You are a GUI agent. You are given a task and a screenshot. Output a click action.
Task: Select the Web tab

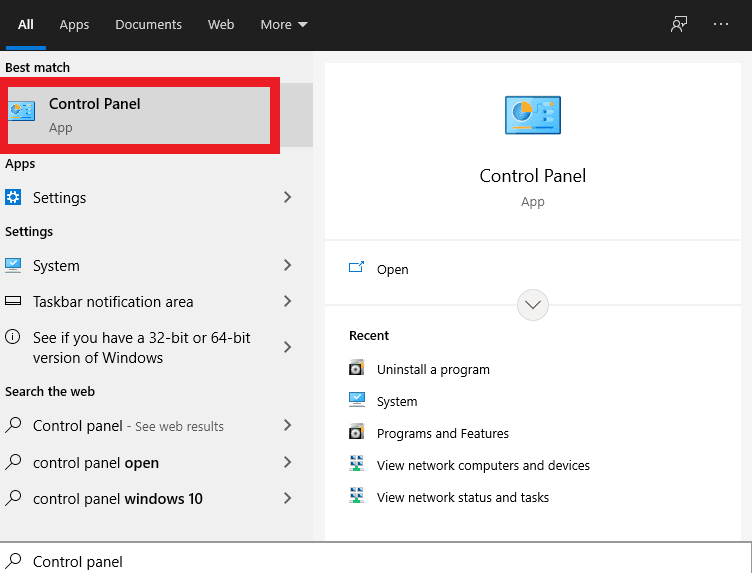[221, 24]
